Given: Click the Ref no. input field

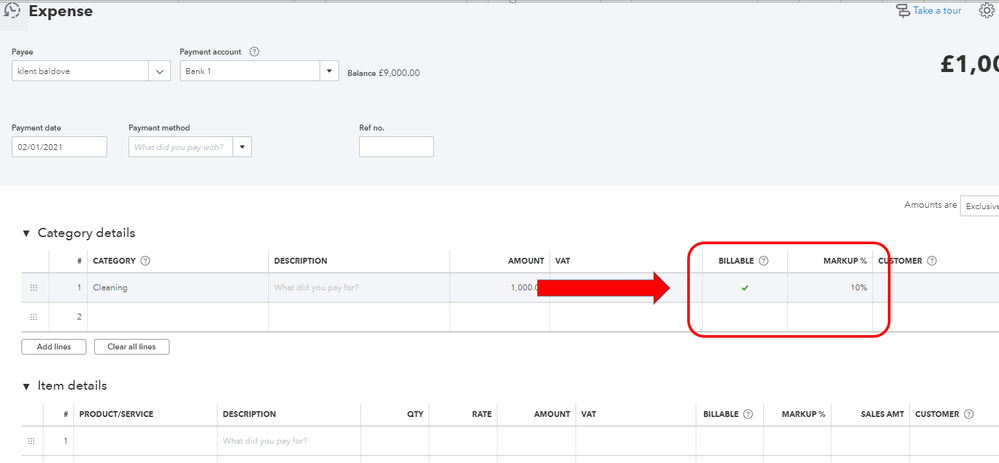Looking at the screenshot, I should (x=396, y=147).
